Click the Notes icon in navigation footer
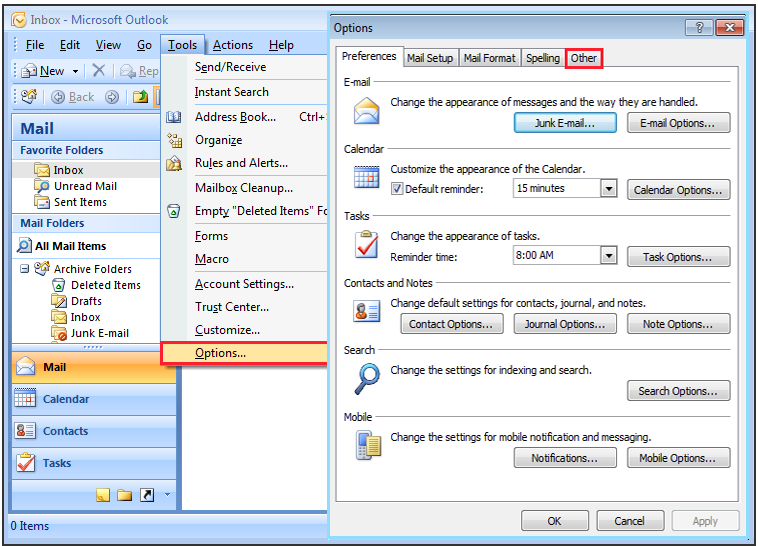 pyautogui.click(x=103, y=495)
